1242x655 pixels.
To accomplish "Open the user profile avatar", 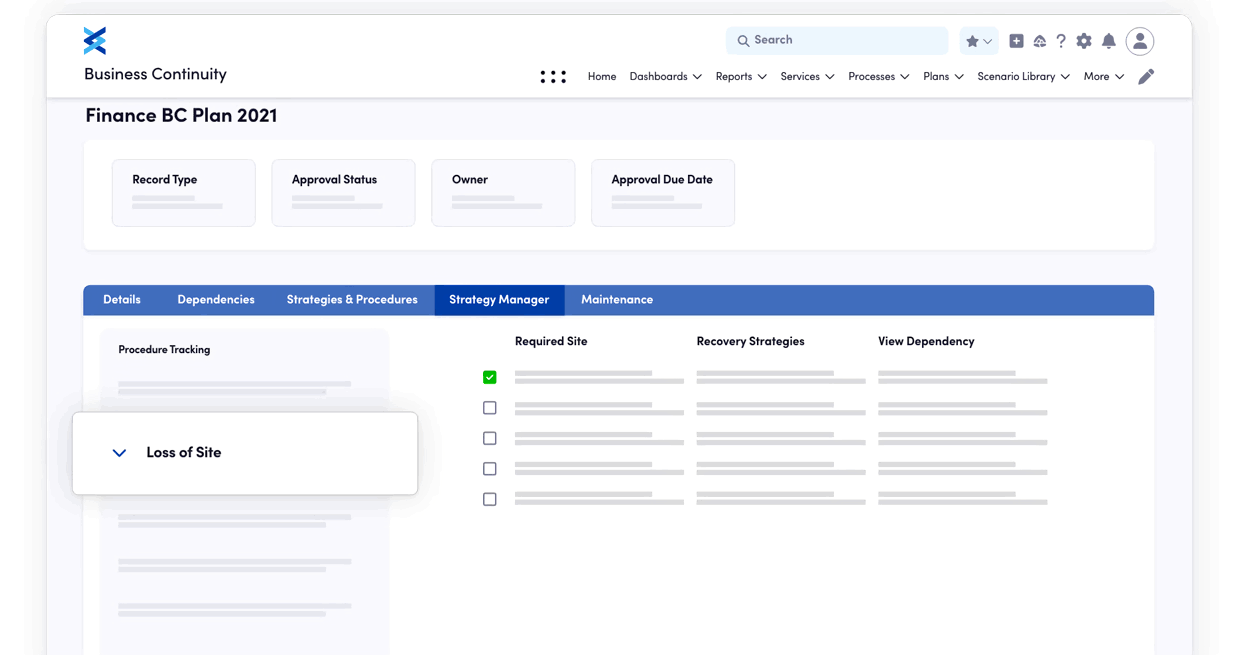I will pos(1139,41).
